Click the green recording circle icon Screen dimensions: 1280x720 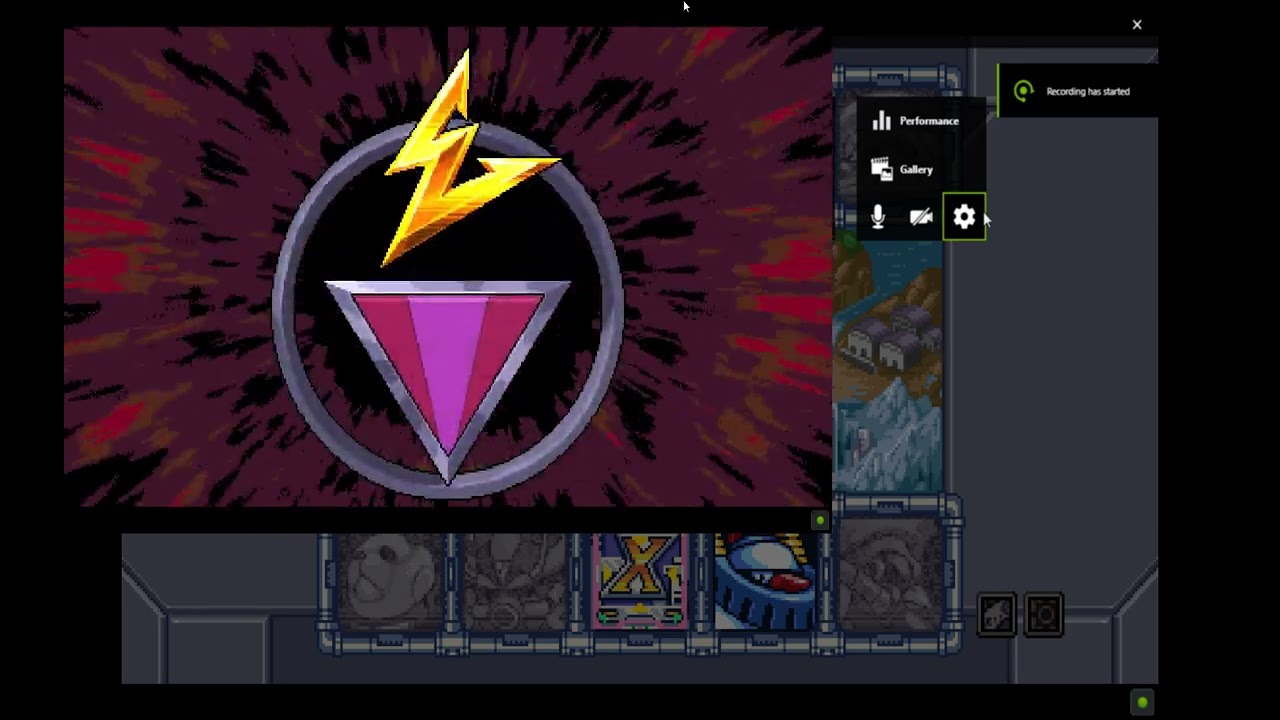tap(1023, 91)
